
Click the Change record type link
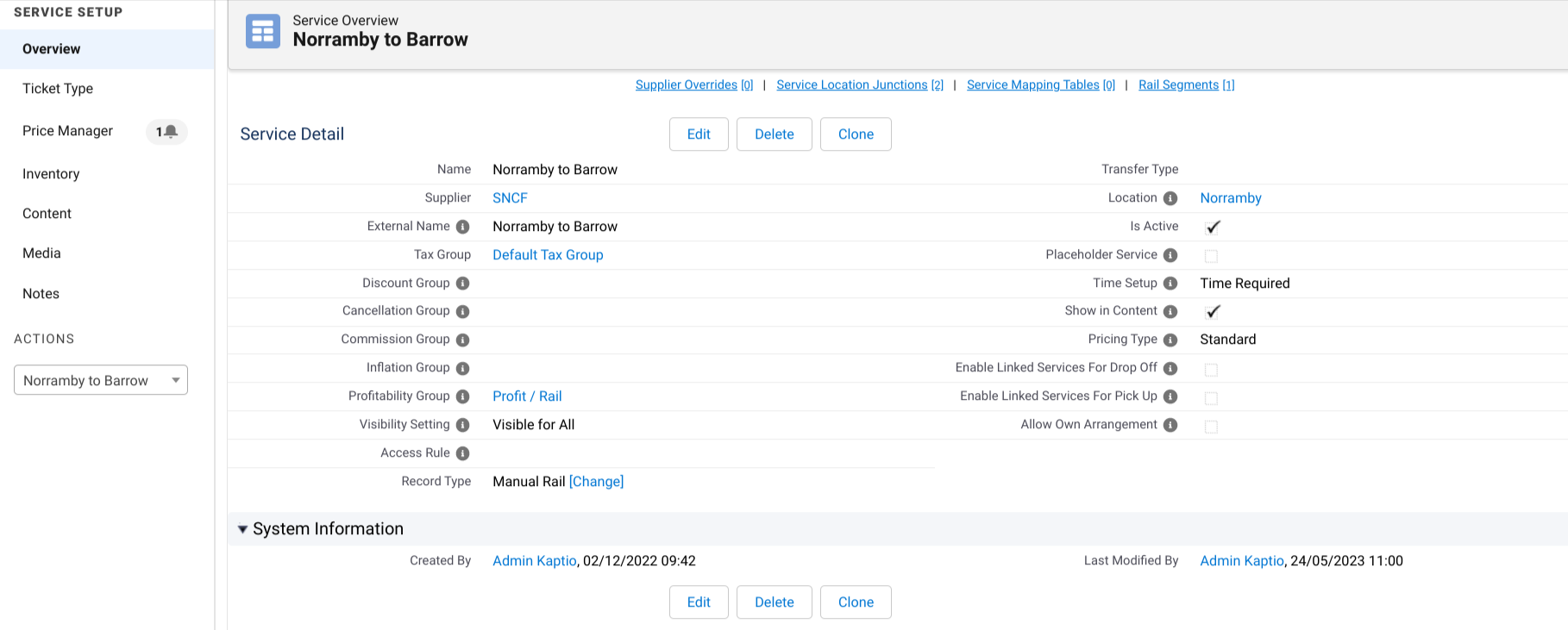[596, 482]
